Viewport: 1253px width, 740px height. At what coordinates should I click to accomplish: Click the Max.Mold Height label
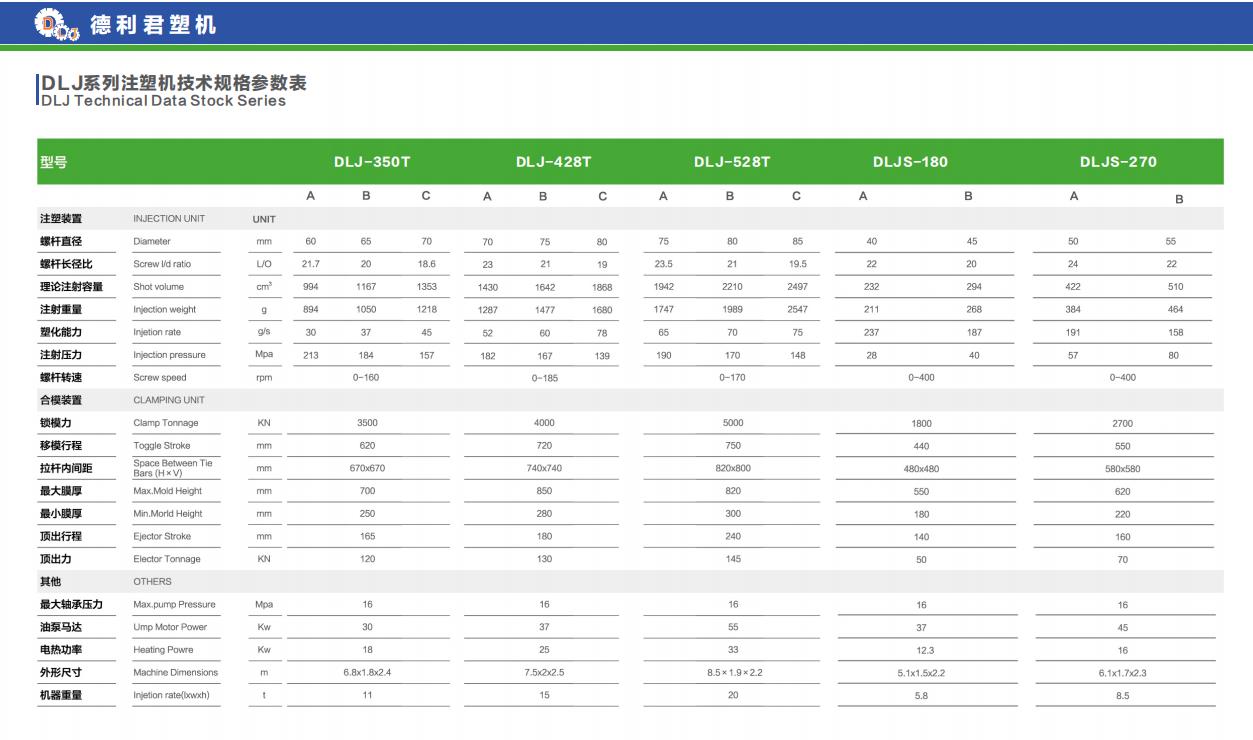[x=168, y=491]
